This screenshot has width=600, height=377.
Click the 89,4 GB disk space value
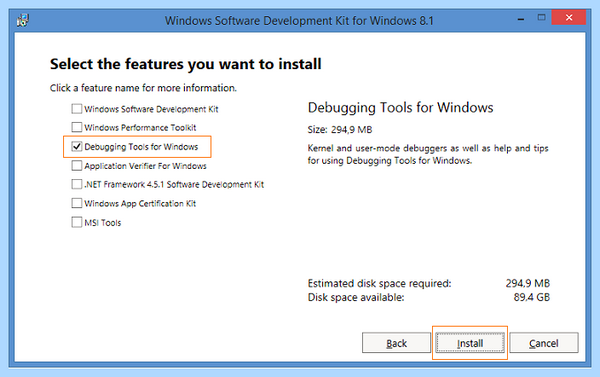[532, 297]
